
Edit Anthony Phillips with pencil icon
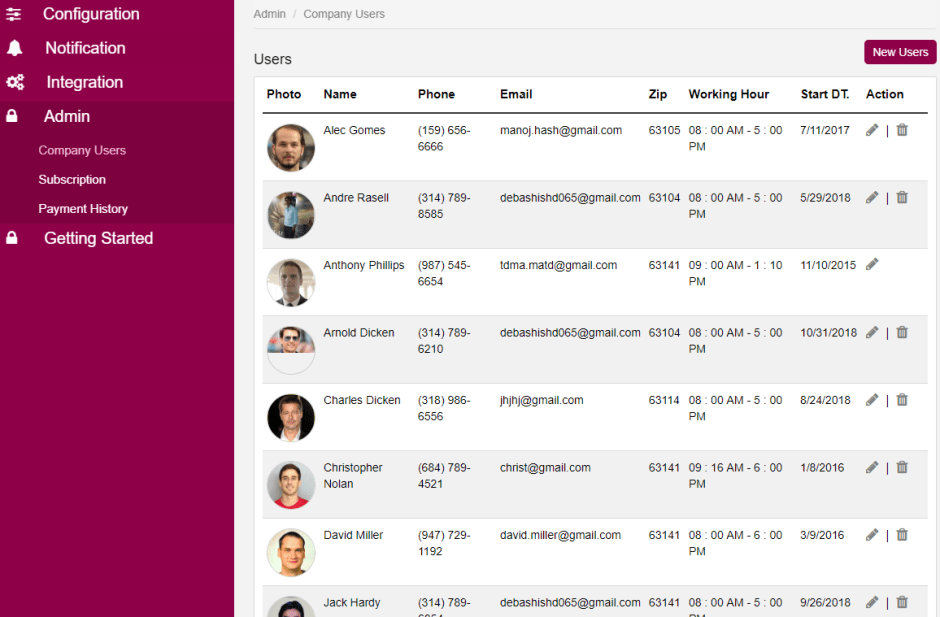coord(872,264)
